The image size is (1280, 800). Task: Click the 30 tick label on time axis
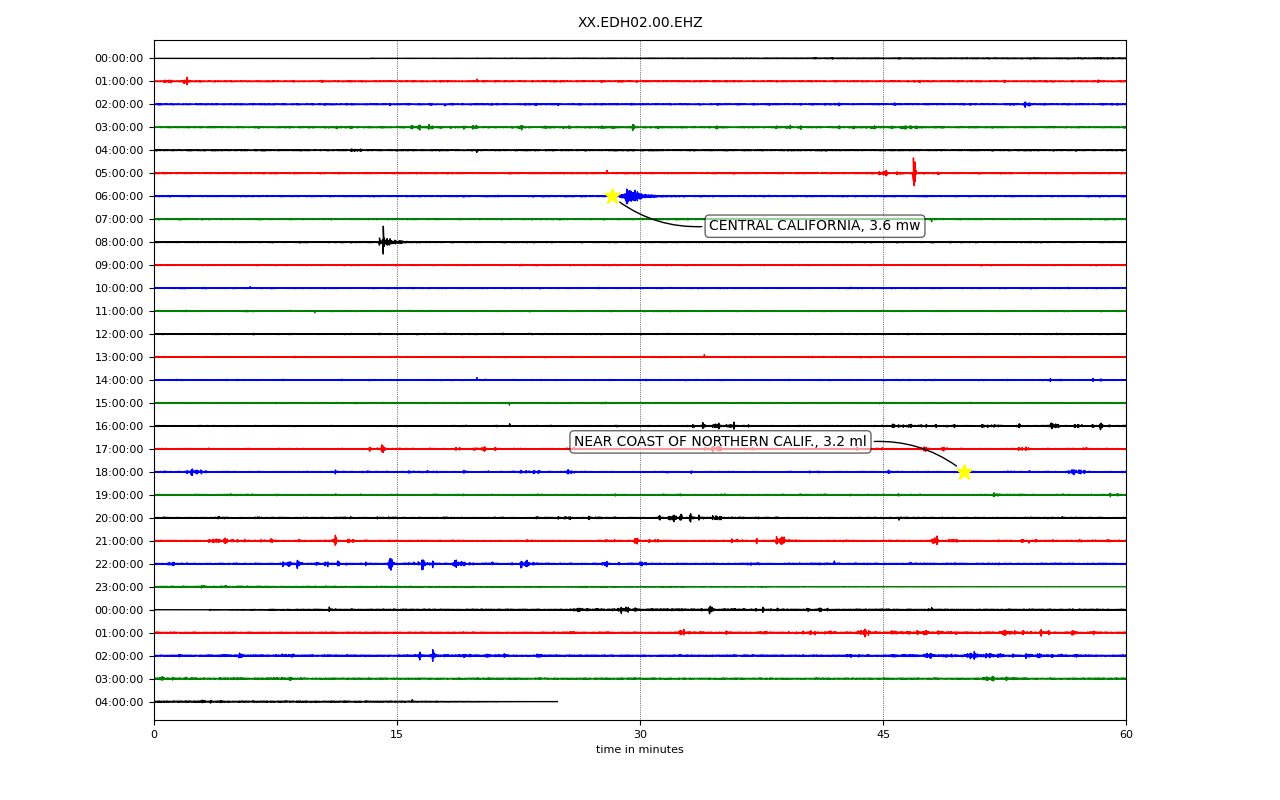click(x=640, y=735)
